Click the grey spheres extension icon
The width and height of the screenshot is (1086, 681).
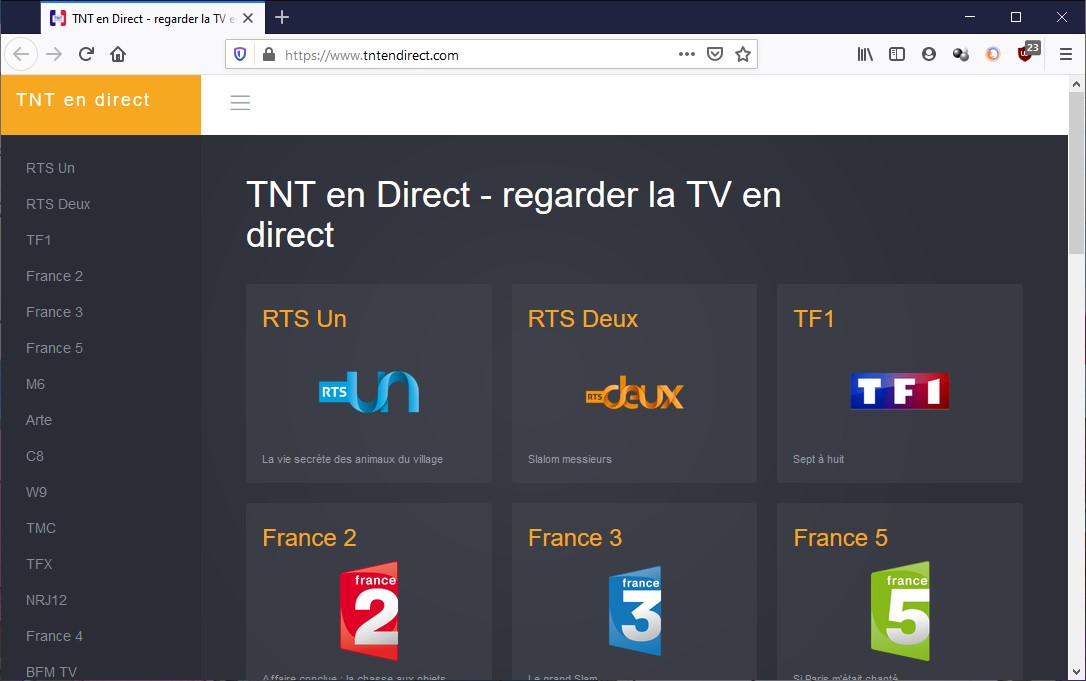961,54
